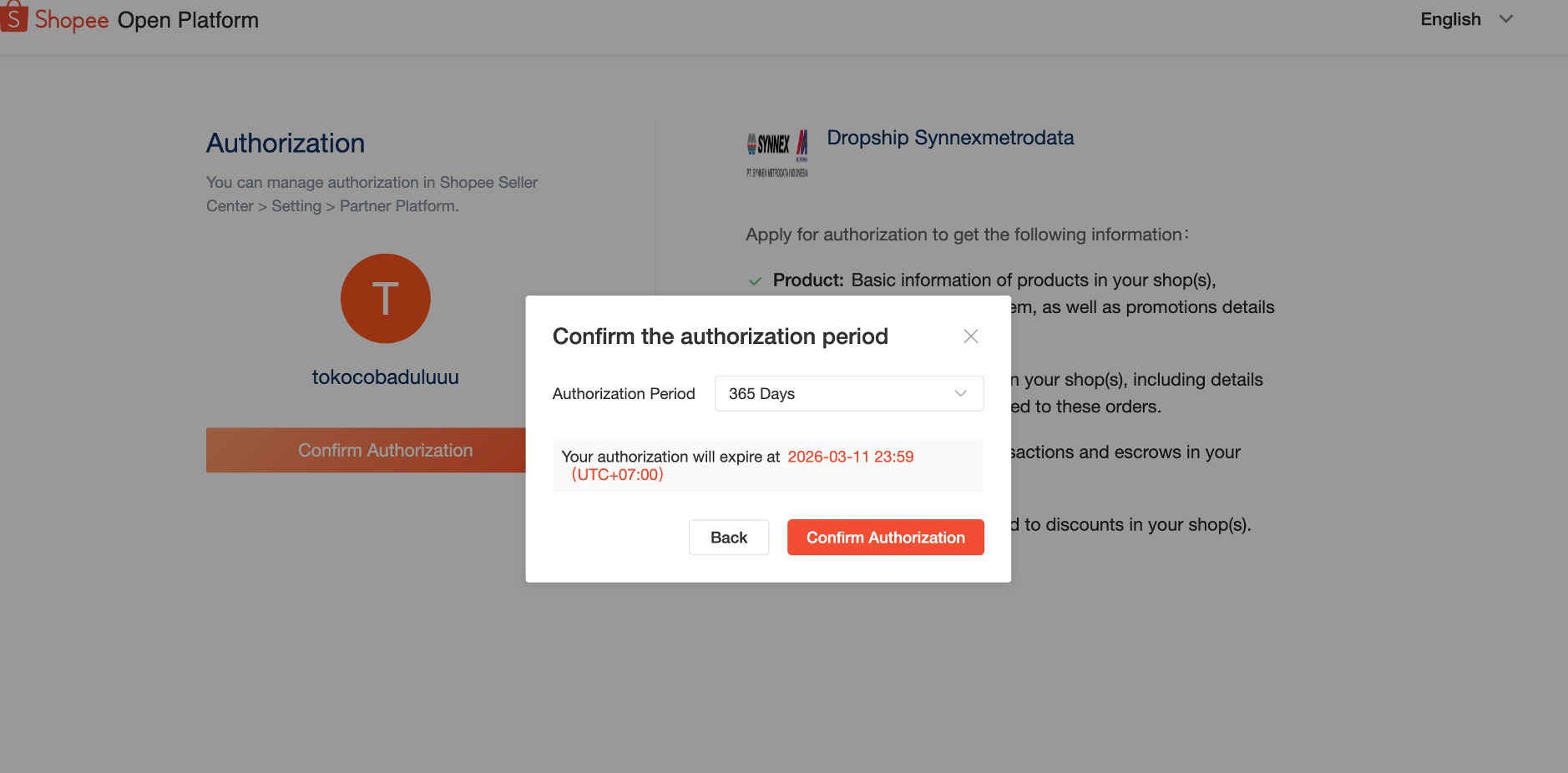Click the Shopee wordmark in header
1568x773 pixels.
(72, 20)
